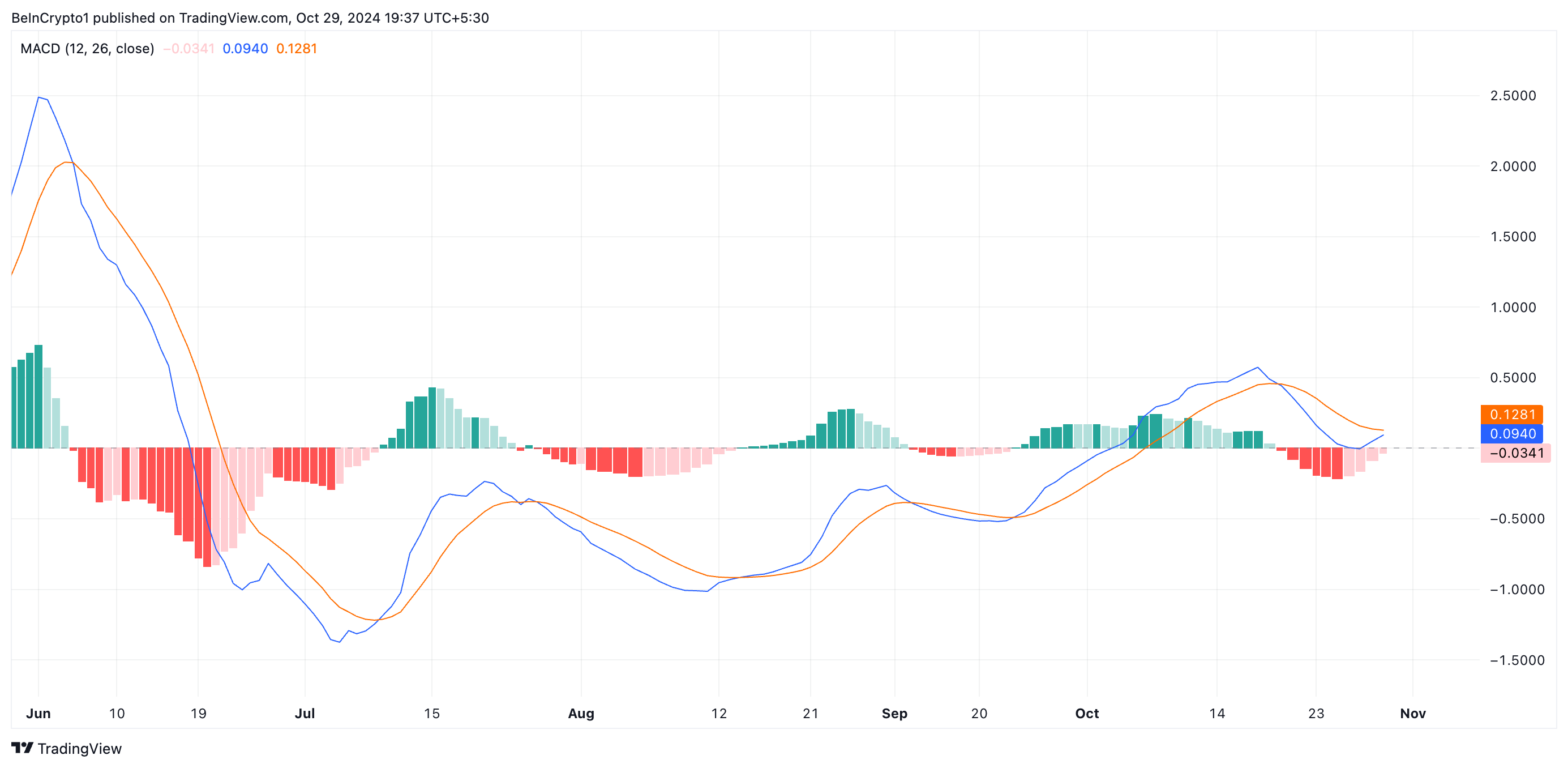Click the TradingView brand text link
Image resolution: width=1568 pixels, height=768 pixels.
click(x=79, y=749)
